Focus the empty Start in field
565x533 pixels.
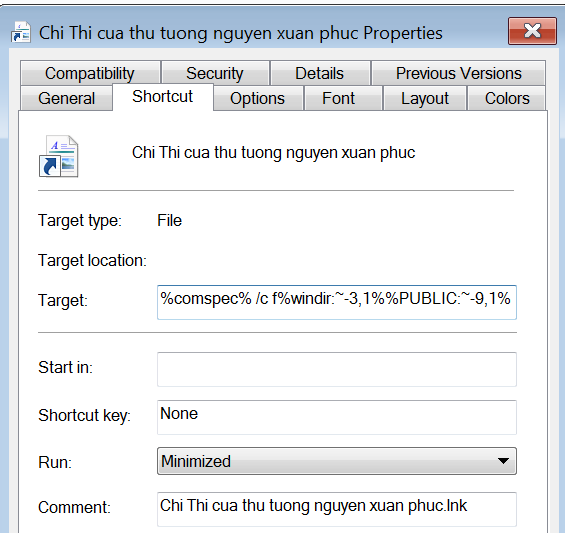tap(337, 369)
